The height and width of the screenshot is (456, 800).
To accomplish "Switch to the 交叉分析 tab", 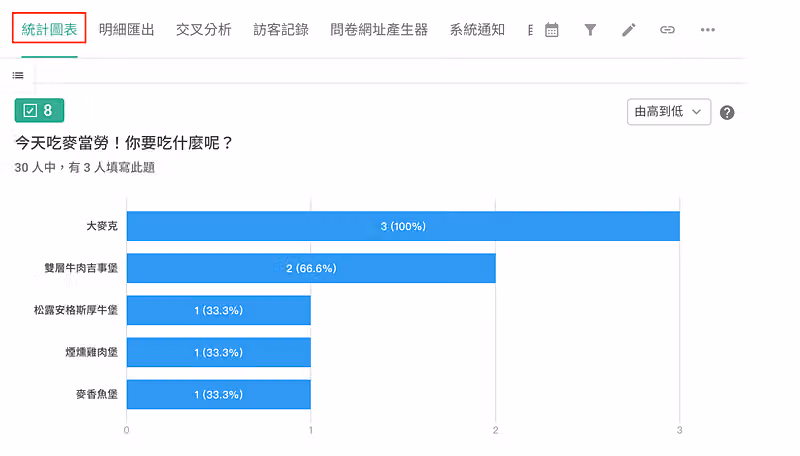I will click(x=204, y=30).
